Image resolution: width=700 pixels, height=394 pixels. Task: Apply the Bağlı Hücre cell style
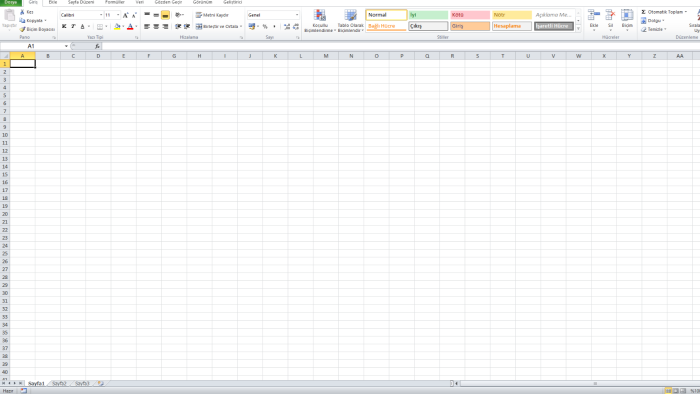[386, 26]
